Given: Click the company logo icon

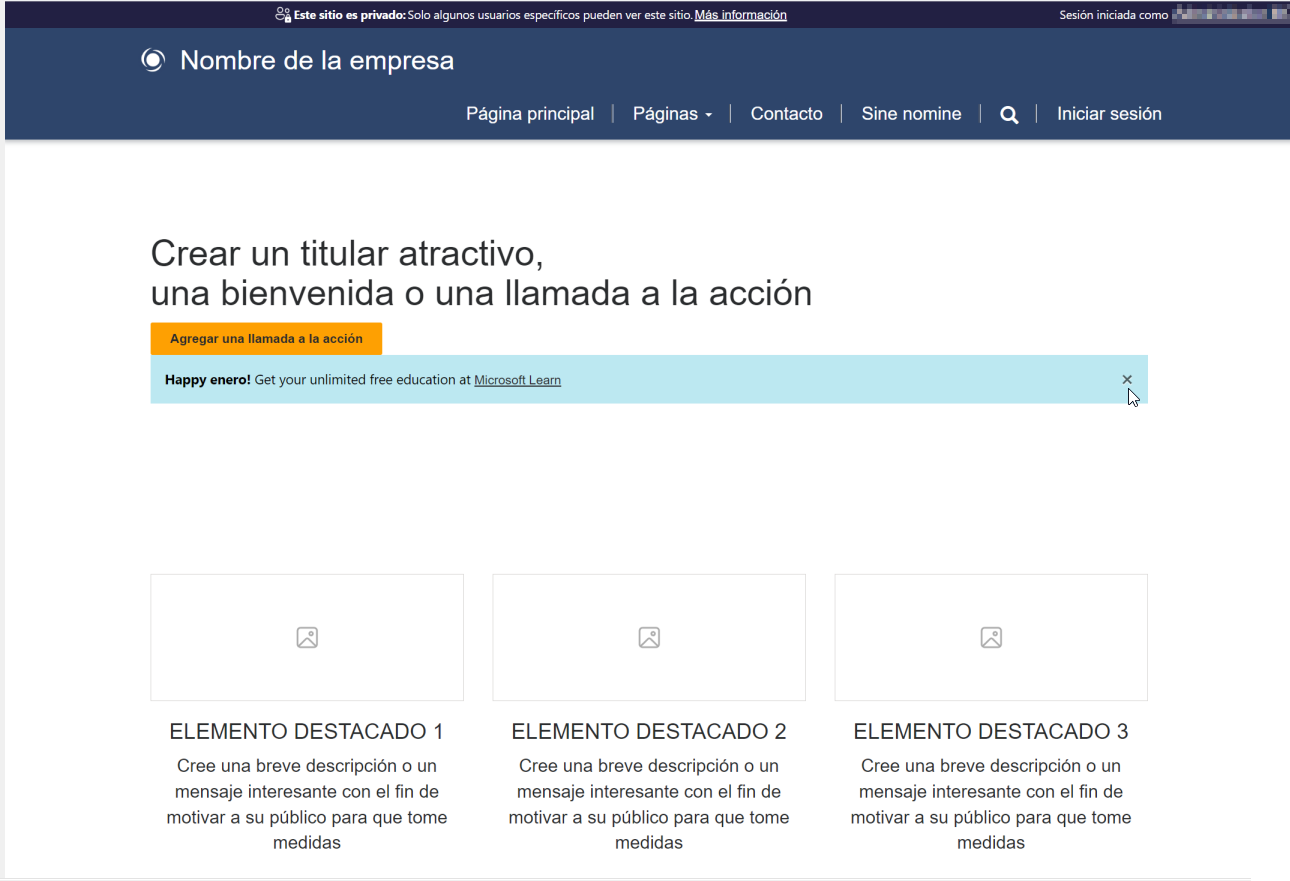Looking at the screenshot, I should [152, 60].
